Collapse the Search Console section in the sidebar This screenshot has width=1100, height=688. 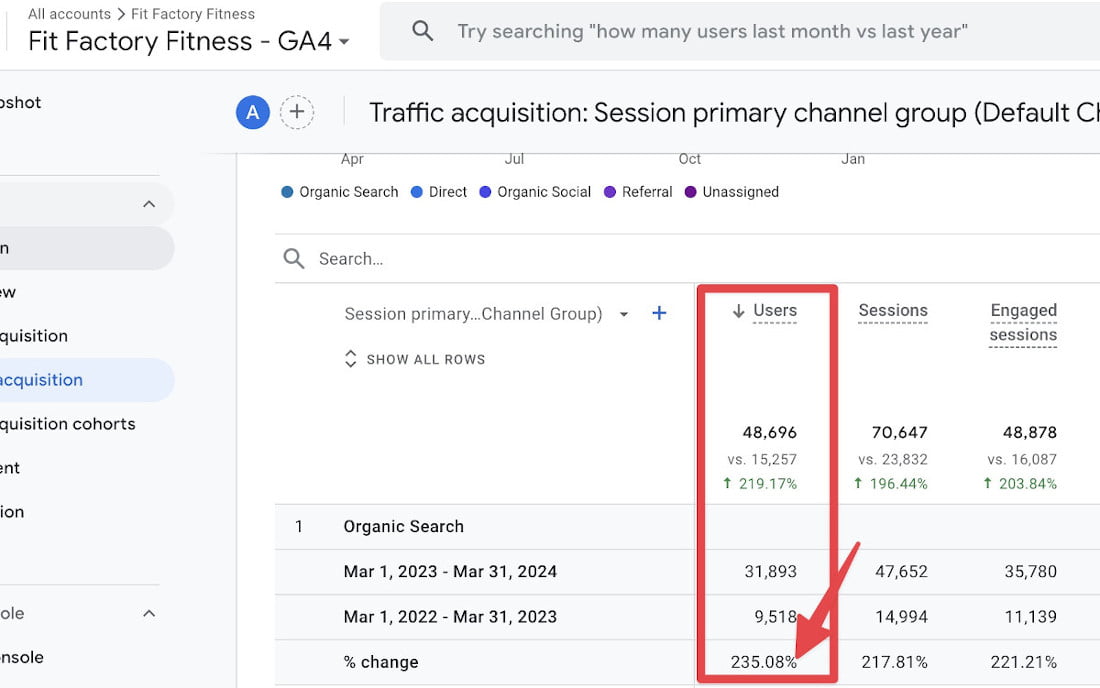point(148,612)
